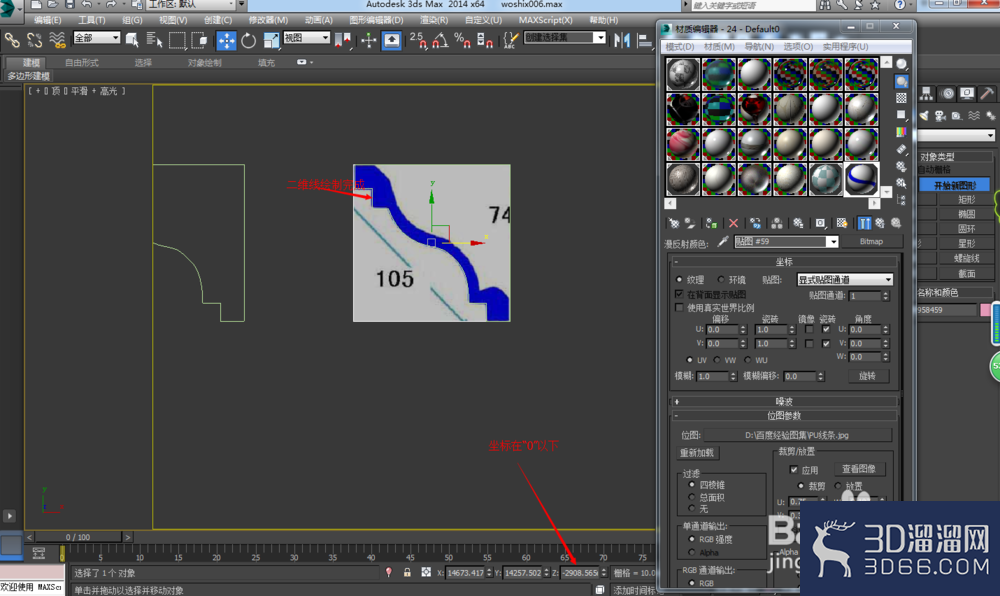Open the 视图 reference coordinate dropdown
Image resolution: width=1000 pixels, height=596 pixels.
[x=307, y=38]
